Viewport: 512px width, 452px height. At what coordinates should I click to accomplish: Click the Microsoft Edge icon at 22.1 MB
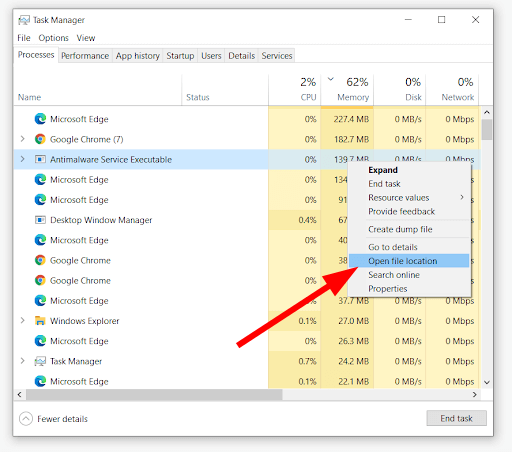tap(40, 381)
